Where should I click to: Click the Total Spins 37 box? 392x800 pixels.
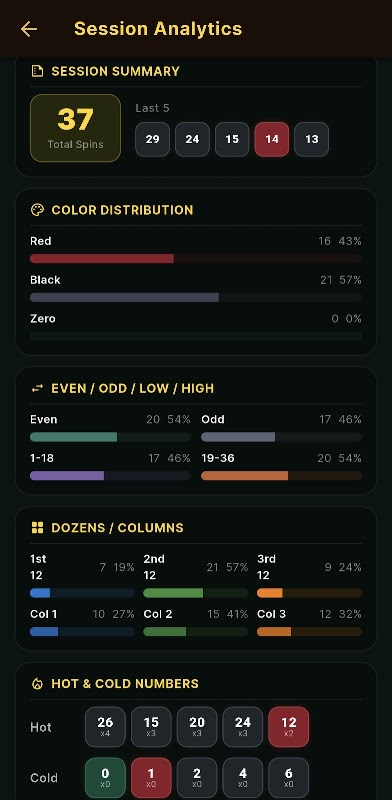[76, 128]
